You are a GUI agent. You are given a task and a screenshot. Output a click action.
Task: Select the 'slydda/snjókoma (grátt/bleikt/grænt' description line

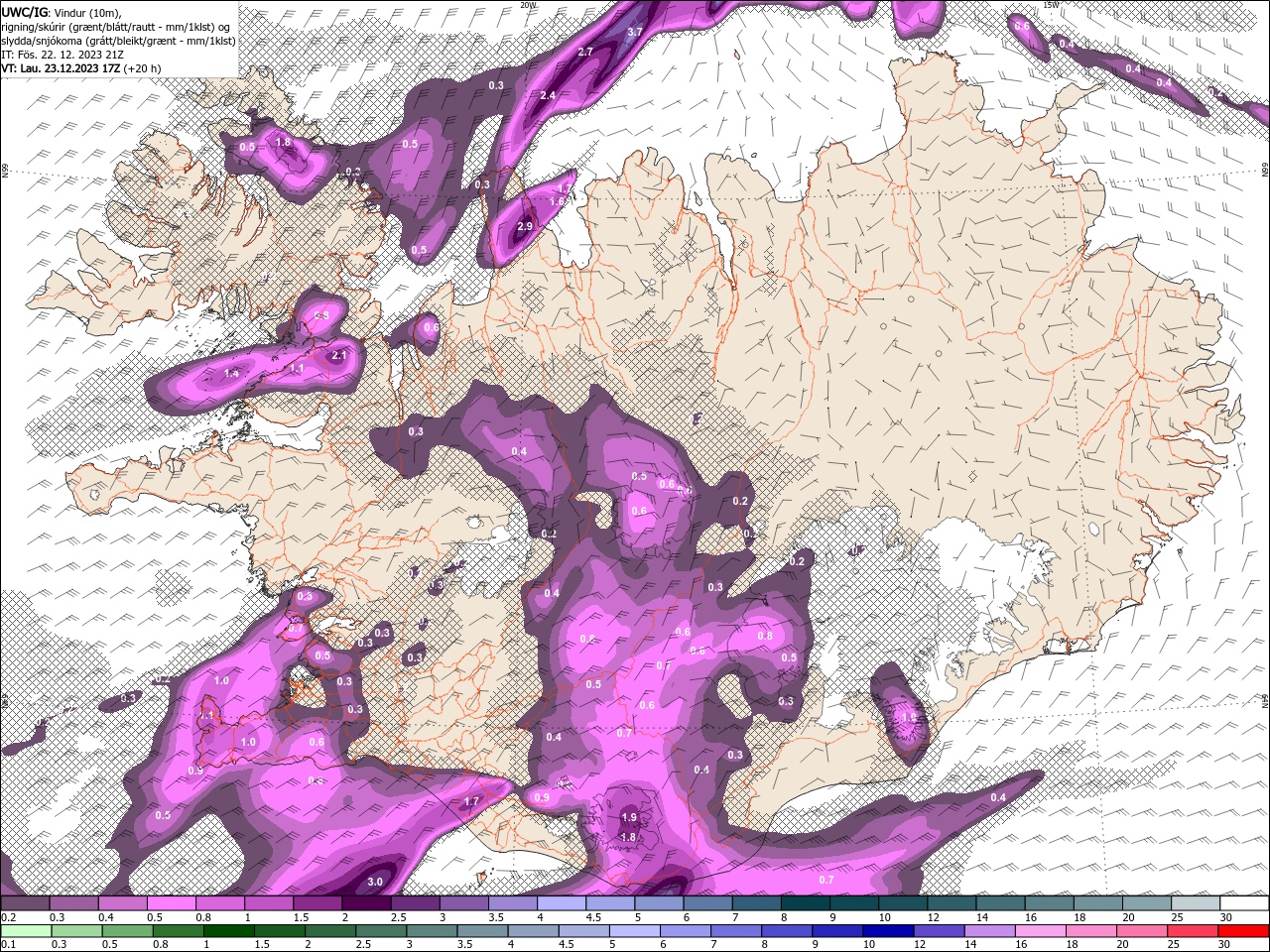(x=118, y=40)
